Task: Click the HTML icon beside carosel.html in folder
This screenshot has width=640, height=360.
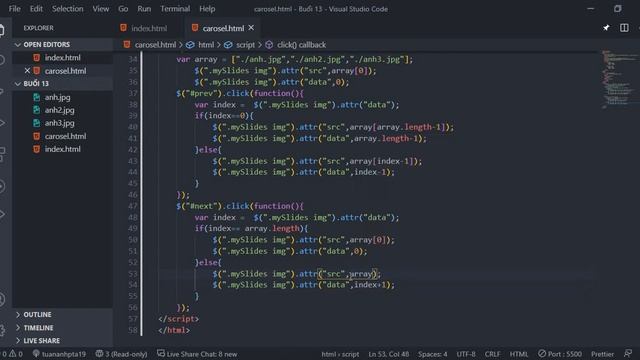Action: click(37, 136)
